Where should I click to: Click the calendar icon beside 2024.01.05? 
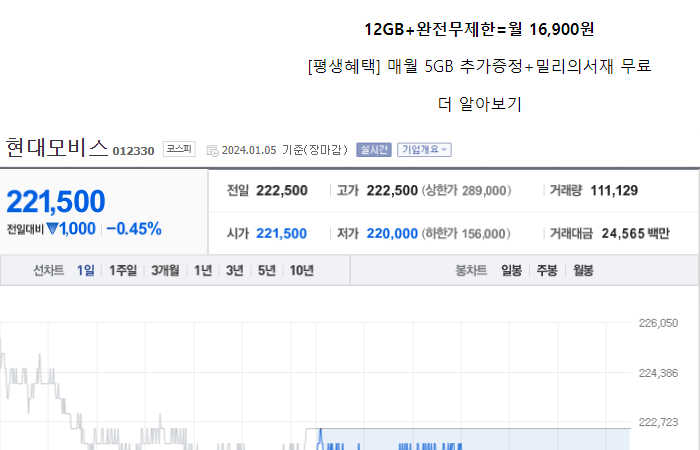212,150
